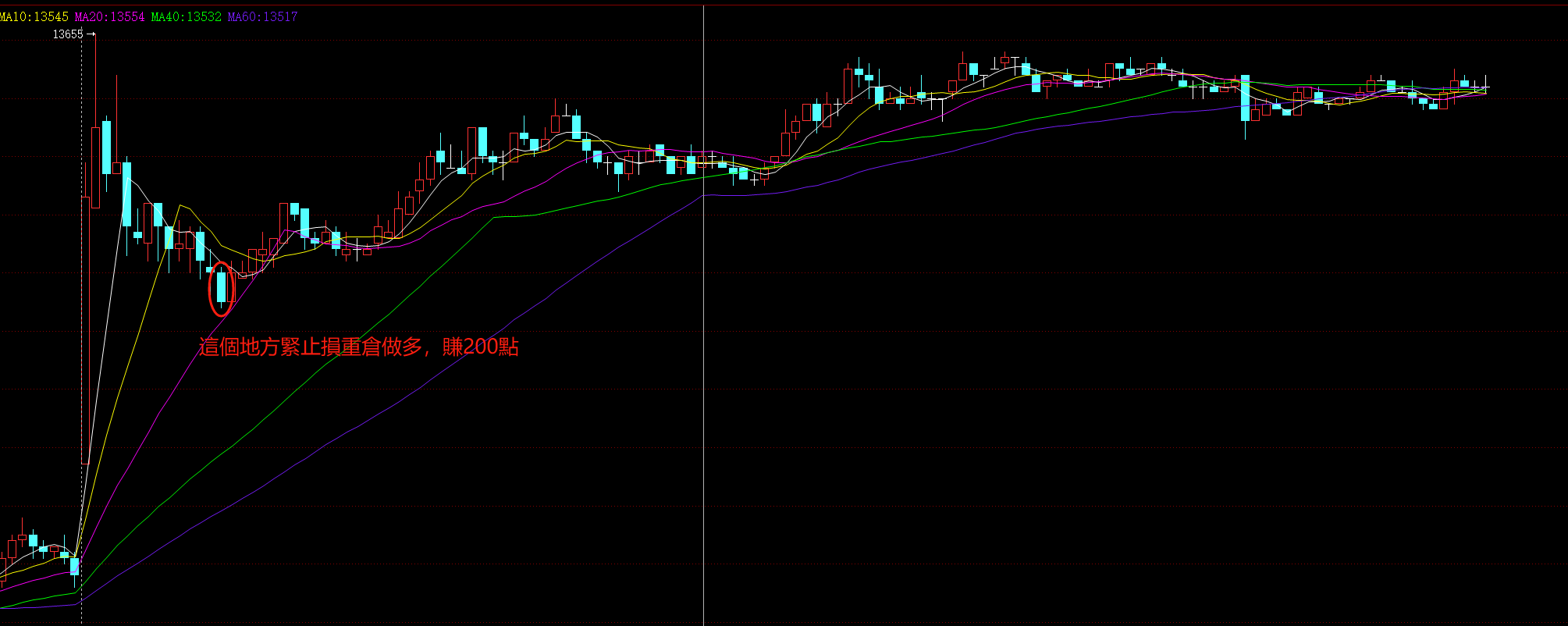Select the long hollow red breakout candle body
The height and width of the screenshot is (626, 1568).
86,328
